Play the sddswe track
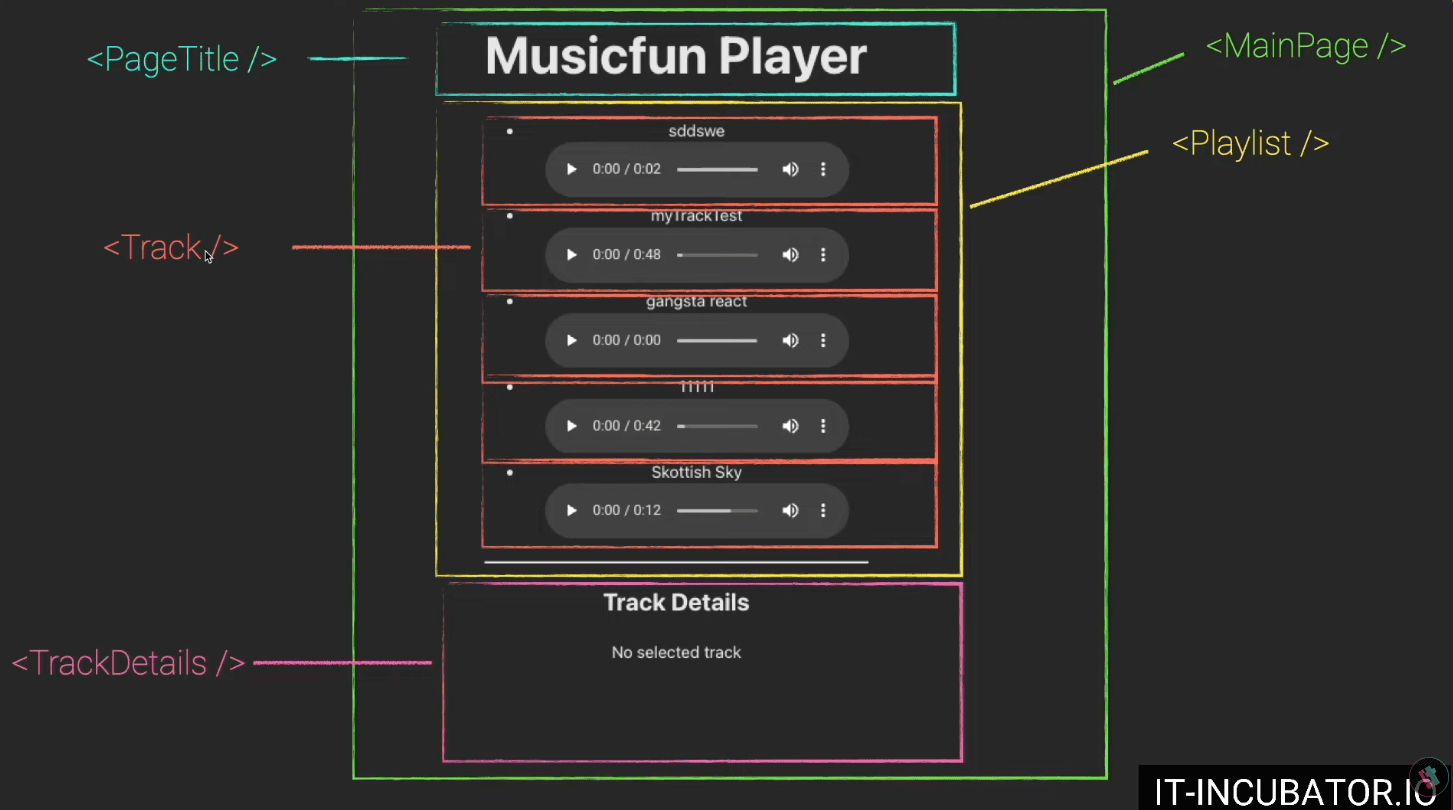This screenshot has width=1453, height=810. pyautogui.click(x=571, y=169)
